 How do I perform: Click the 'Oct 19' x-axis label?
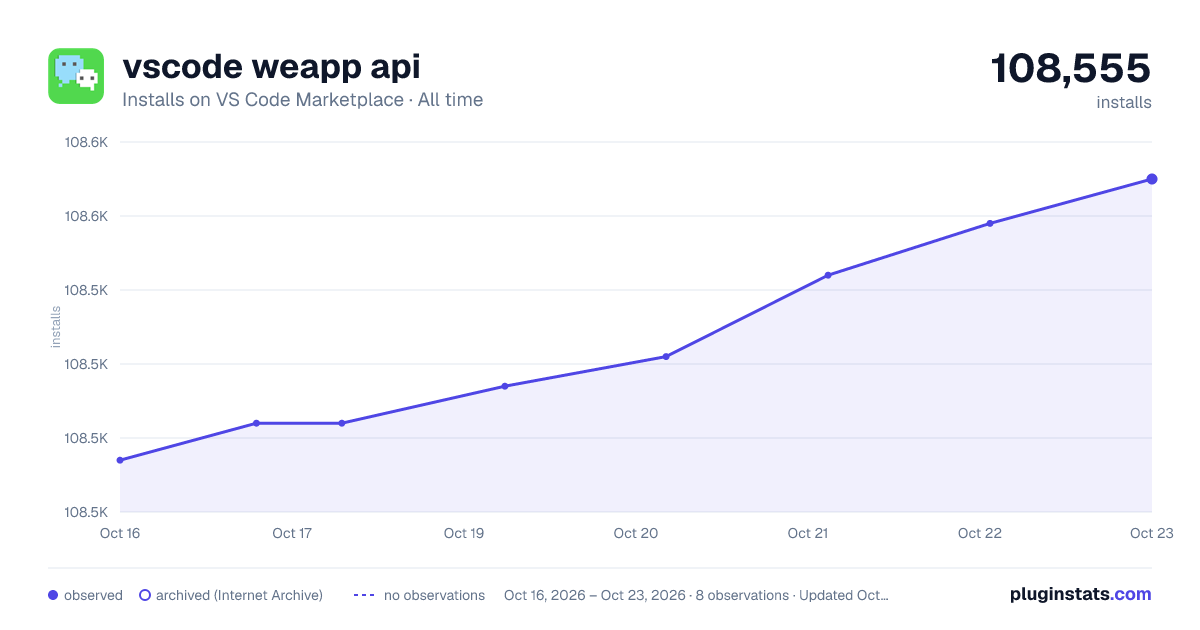click(464, 533)
